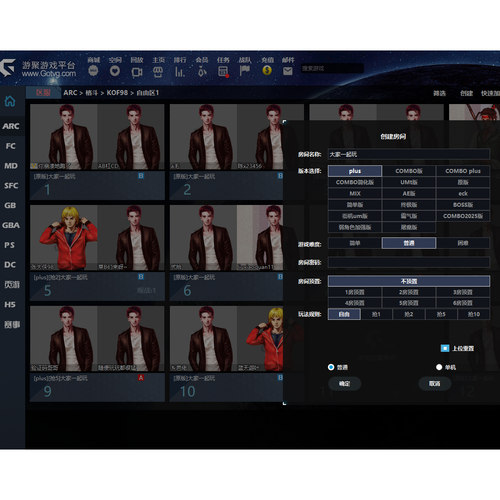The height and width of the screenshot is (500, 500).
Task: Click KOF98 in the breadcrumb
Action: (x=117, y=93)
